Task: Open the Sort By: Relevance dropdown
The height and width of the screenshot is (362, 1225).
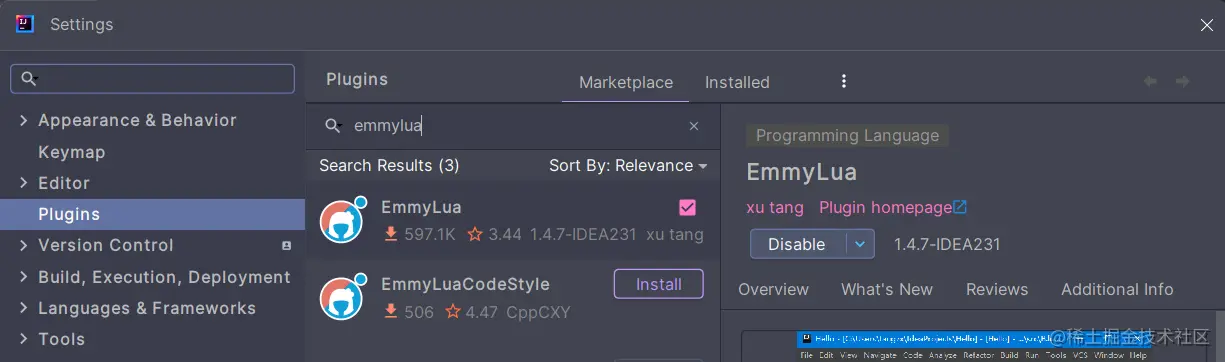Action: click(628, 165)
